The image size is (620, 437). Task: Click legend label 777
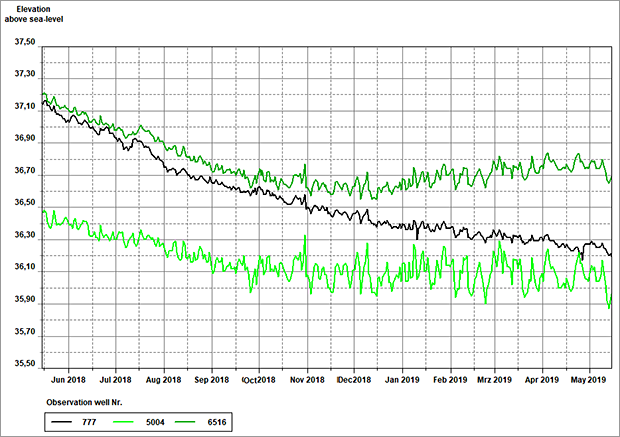point(89,422)
